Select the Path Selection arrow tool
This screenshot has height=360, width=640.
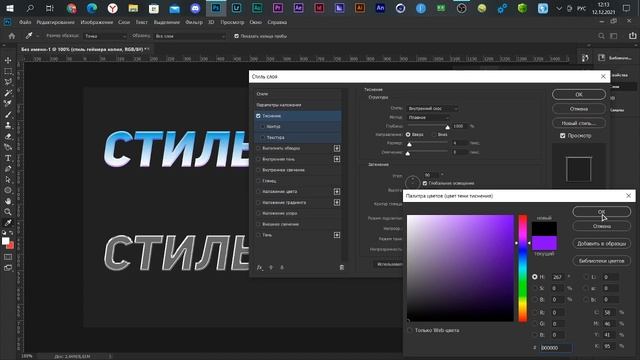tap(8, 180)
